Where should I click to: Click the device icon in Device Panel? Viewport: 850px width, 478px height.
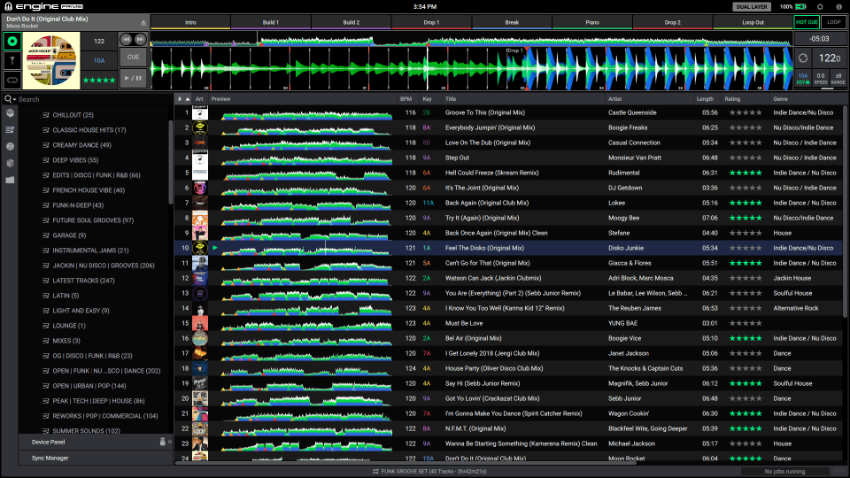(x=163, y=442)
